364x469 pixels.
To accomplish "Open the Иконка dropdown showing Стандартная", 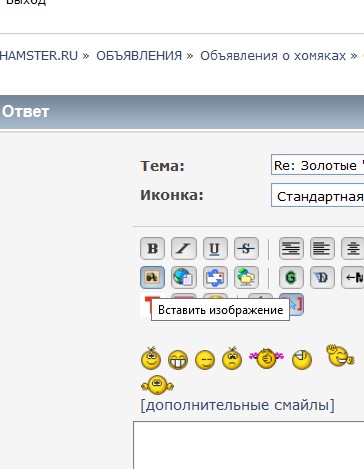I will point(318,195).
